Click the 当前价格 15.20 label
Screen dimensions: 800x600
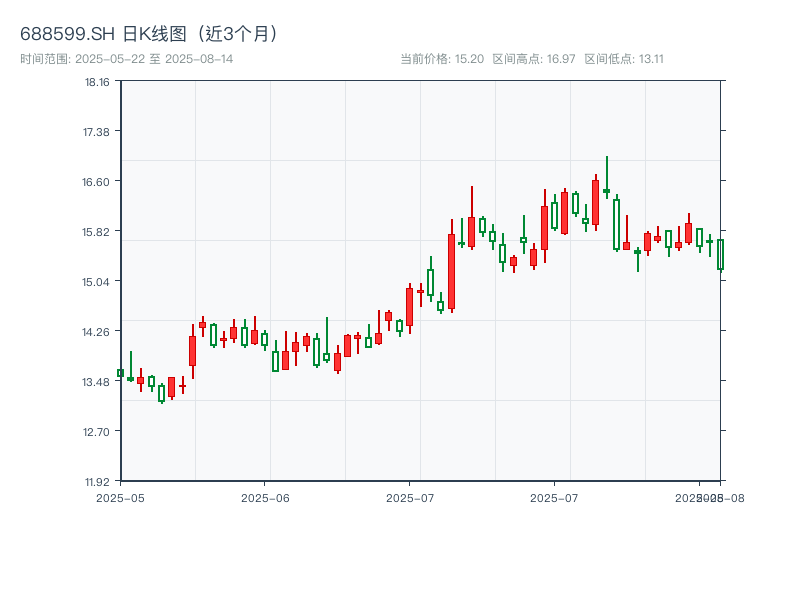click(442, 59)
